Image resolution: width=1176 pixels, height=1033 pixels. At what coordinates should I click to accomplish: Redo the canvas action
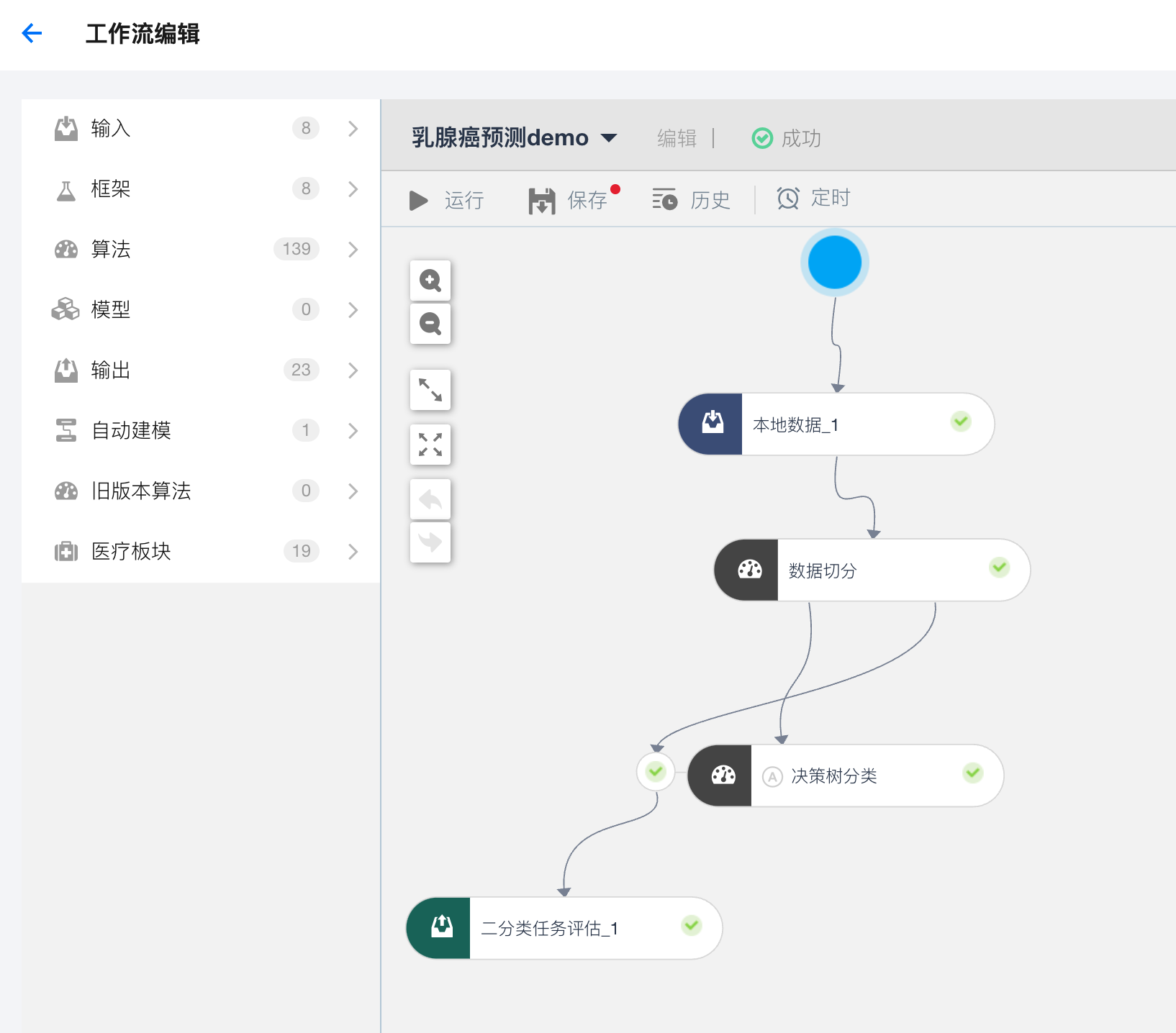pyautogui.click(x=430, y=542)
